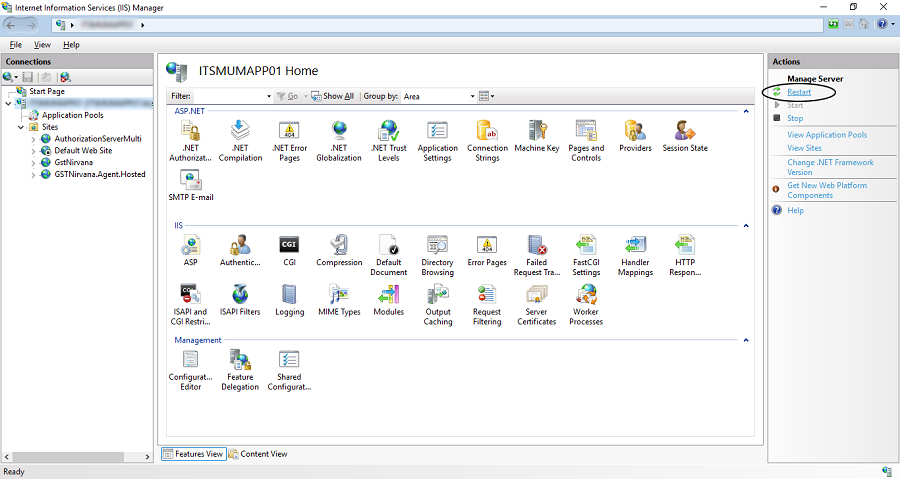Click the Restart server link
Image resolution: width=900 pixels, height=479 pixels.
(798, 92)
